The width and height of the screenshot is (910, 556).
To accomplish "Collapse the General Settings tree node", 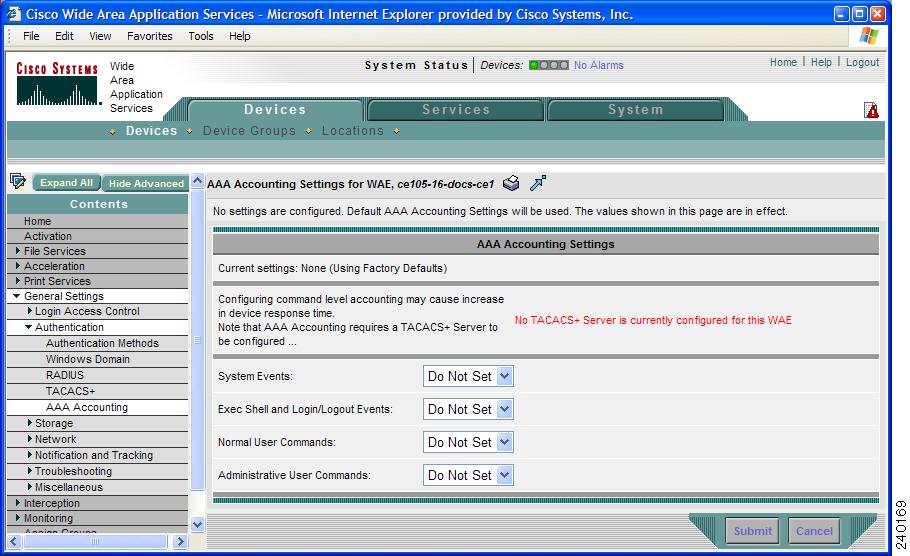I will [x=17, y=296].
